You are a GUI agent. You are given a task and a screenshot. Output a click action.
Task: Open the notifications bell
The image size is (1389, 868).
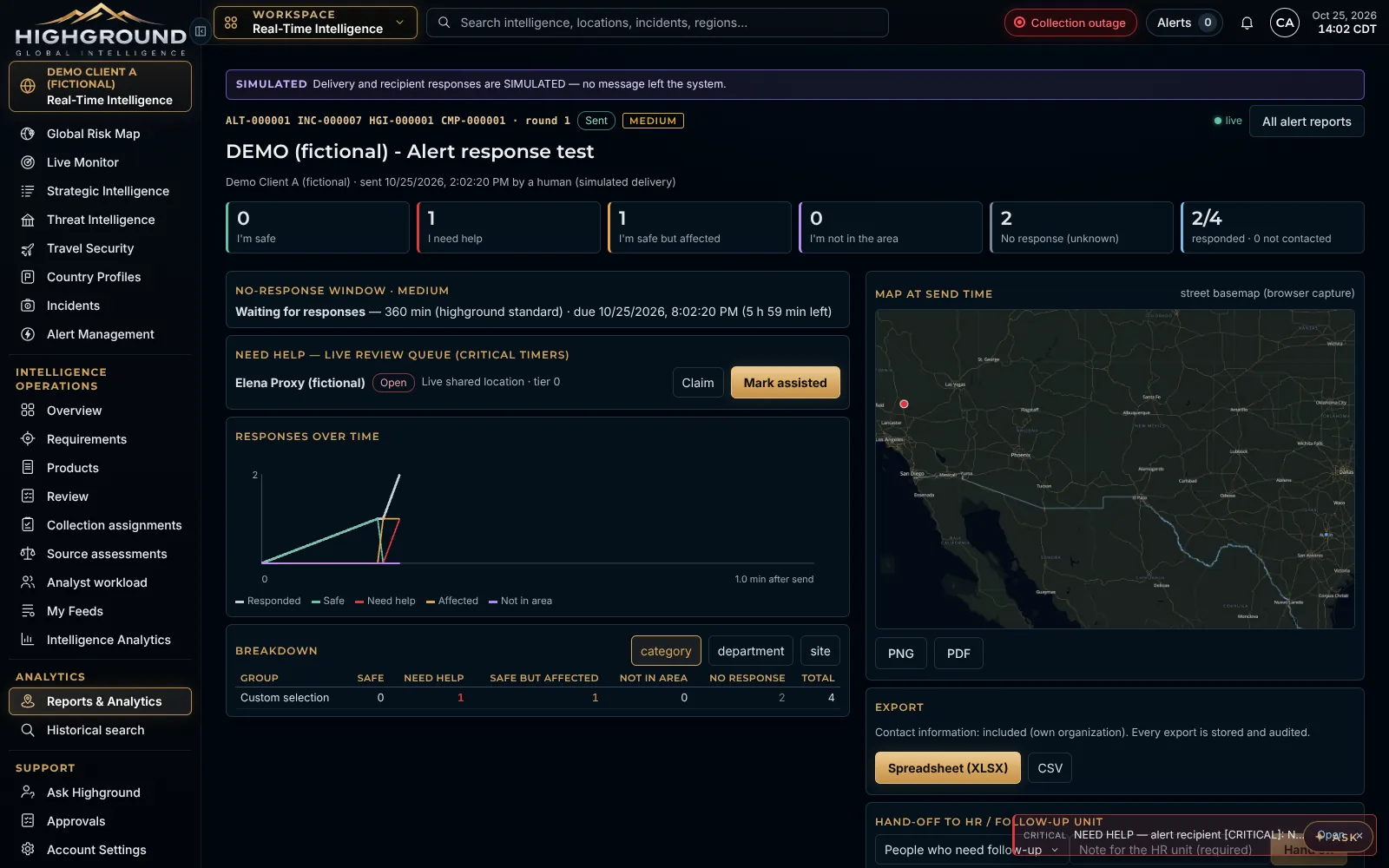pos(1247,23)
